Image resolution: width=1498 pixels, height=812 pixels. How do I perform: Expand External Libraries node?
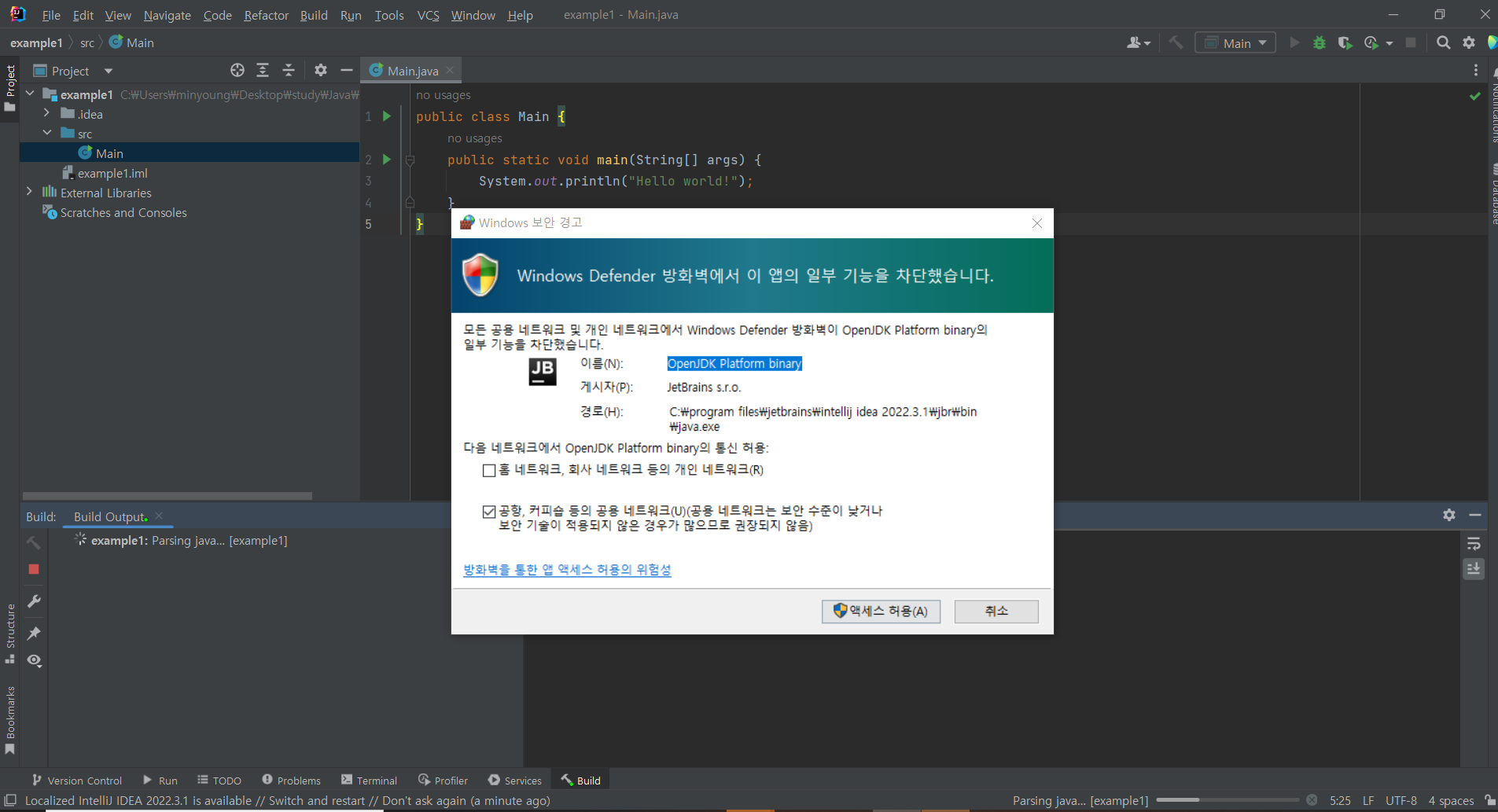click(30, 192)
